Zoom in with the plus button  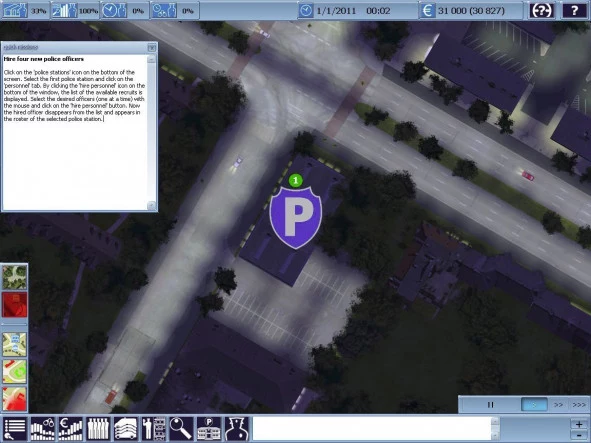[579, 424]
